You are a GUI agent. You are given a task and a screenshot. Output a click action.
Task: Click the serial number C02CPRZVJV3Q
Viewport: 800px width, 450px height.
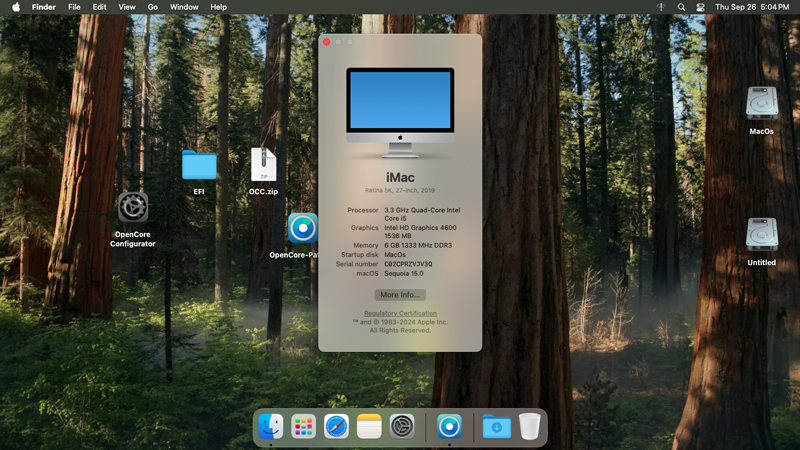[x=408, y=264]
